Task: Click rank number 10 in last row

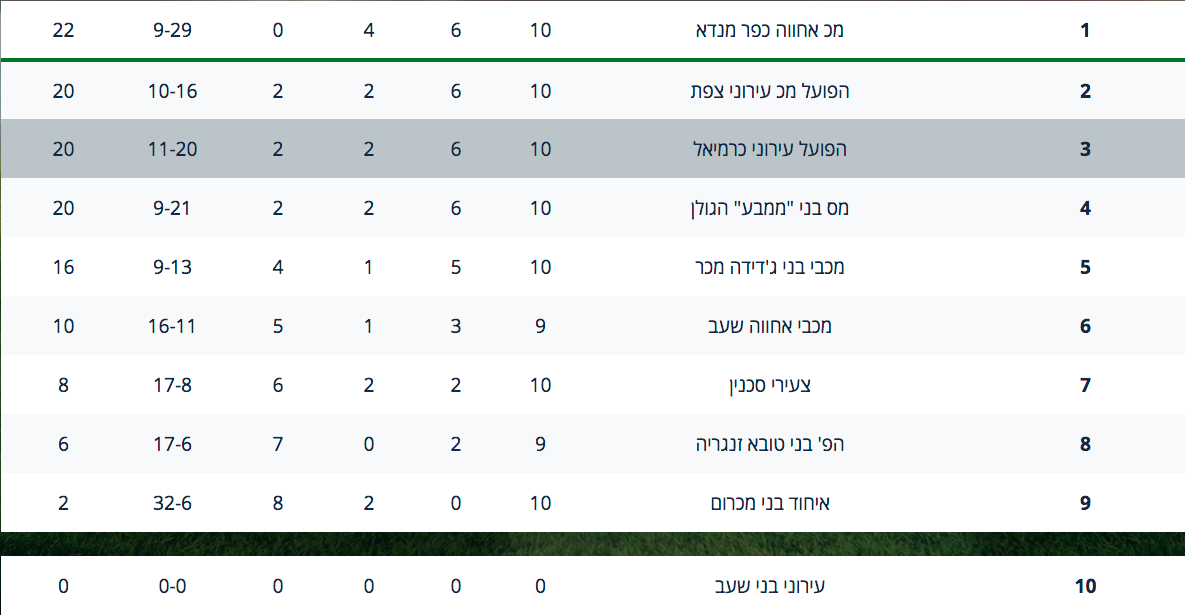Action: (x=1085, y=586)
